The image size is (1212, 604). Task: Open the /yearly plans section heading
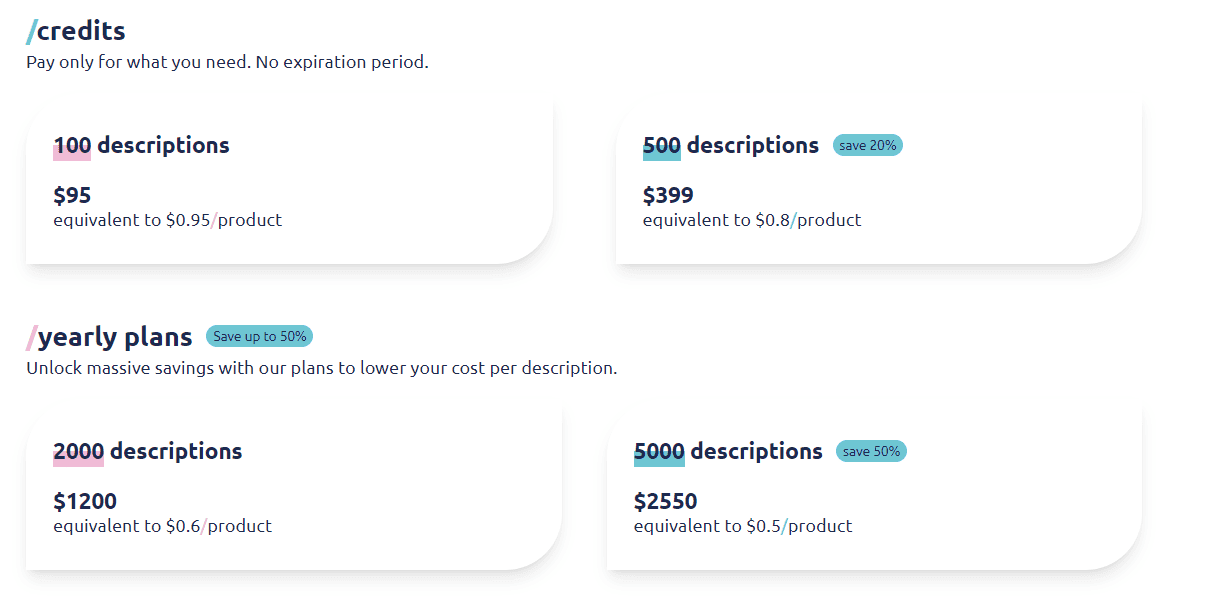(x=109, y=337)
